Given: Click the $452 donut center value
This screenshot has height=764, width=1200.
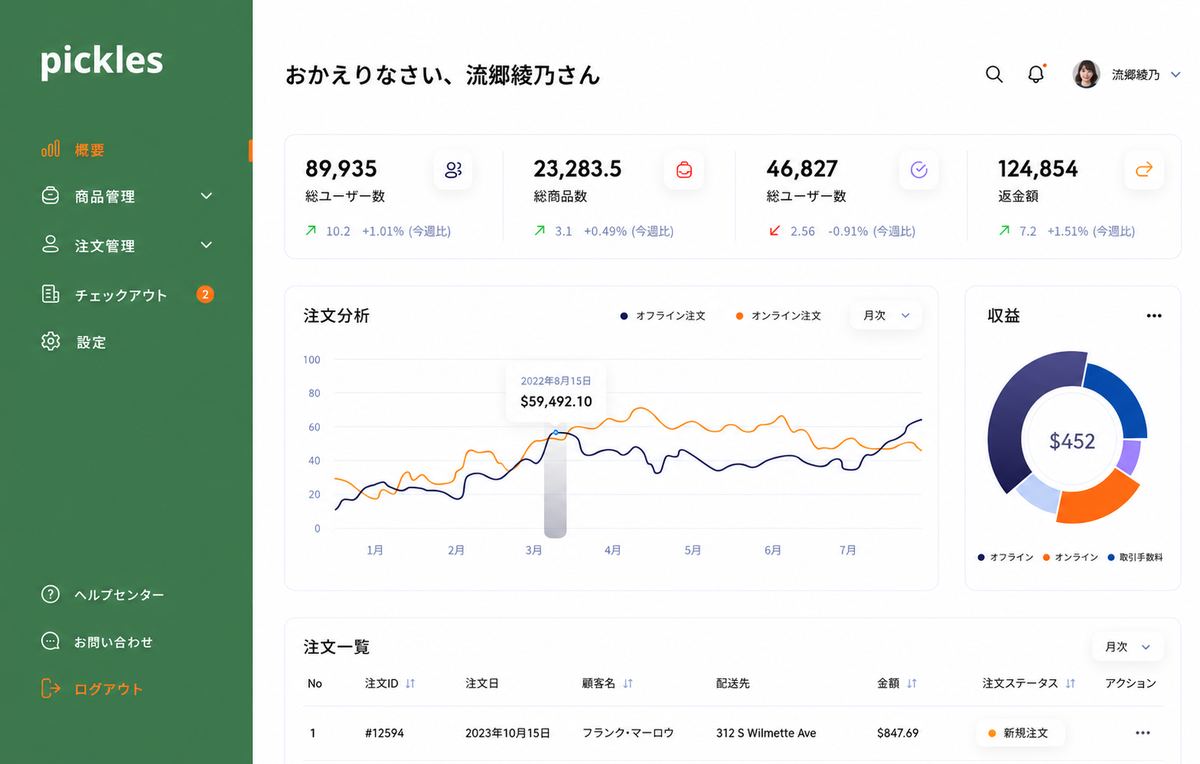Looking at the screenshot, I should 1072,441.
